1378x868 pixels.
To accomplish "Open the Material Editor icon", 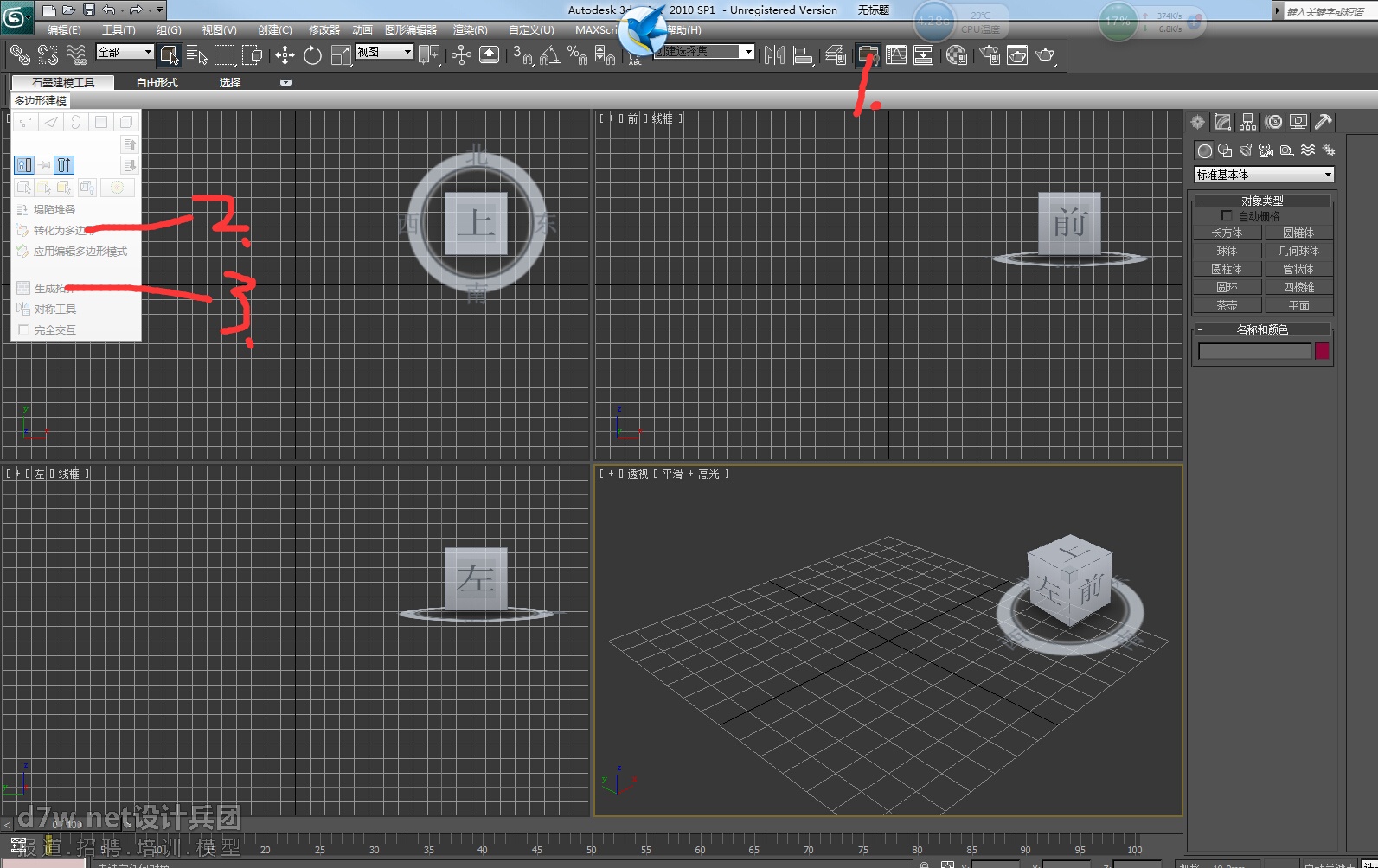I will point(956,55).
